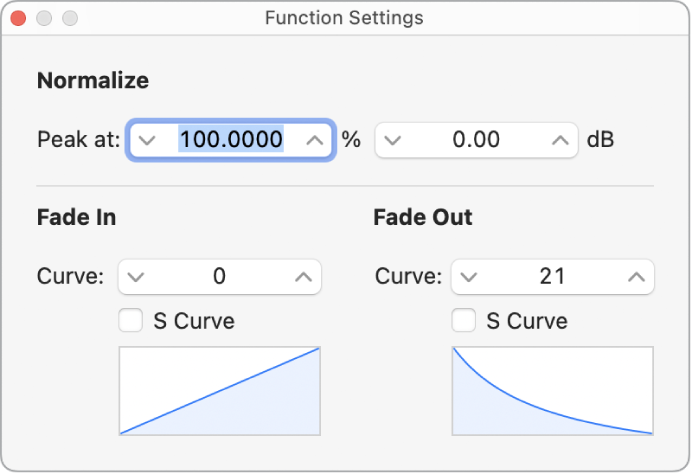Click the Function Settings title bar text
The width and height of the screenshot is (692, 473).
344,18
